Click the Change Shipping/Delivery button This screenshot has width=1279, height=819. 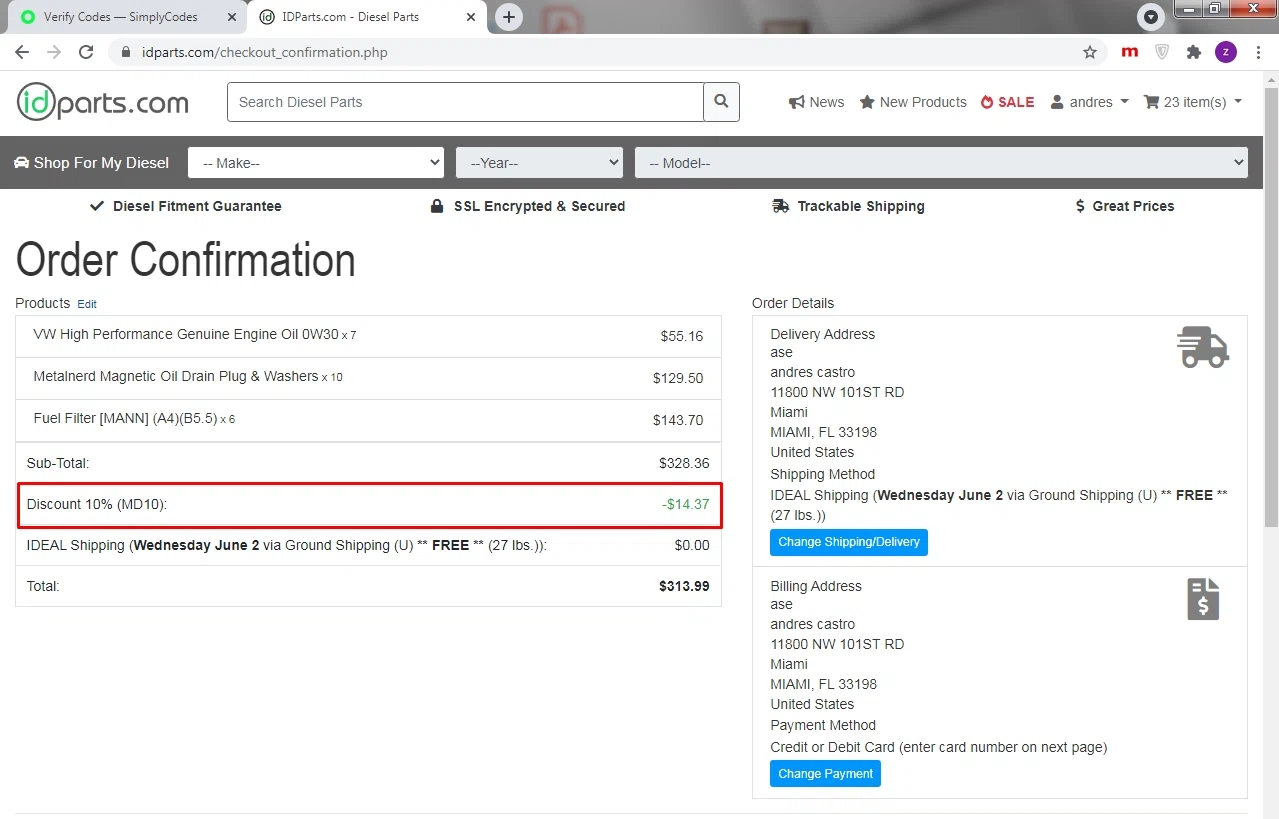848,542
